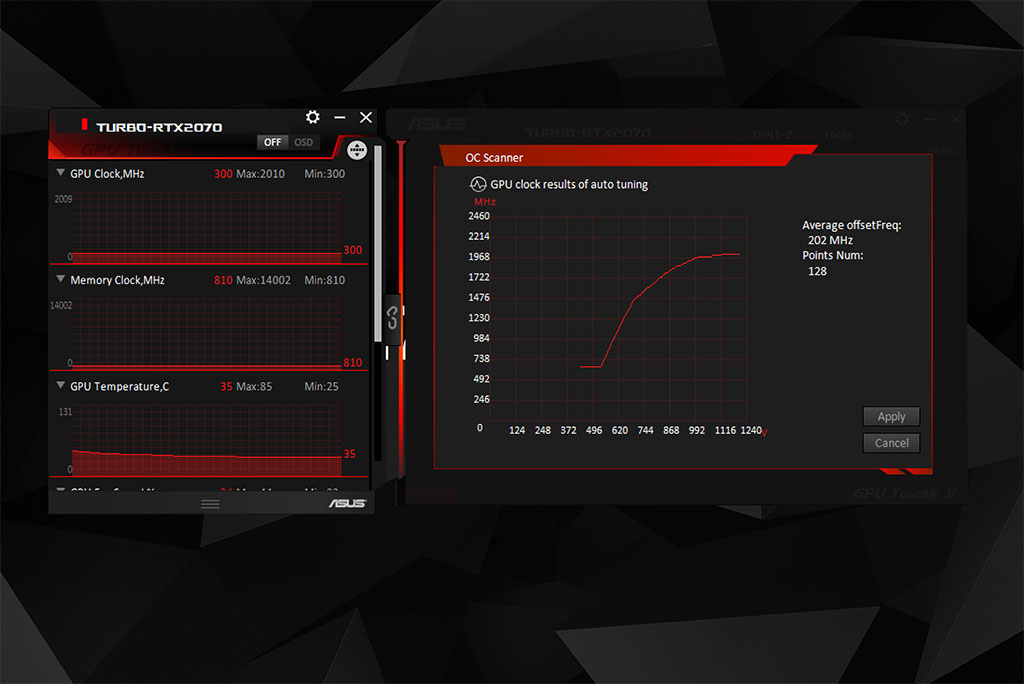
Task: Collapse the GPU Clock,MHz graph
Action: [x=61, y=173]
